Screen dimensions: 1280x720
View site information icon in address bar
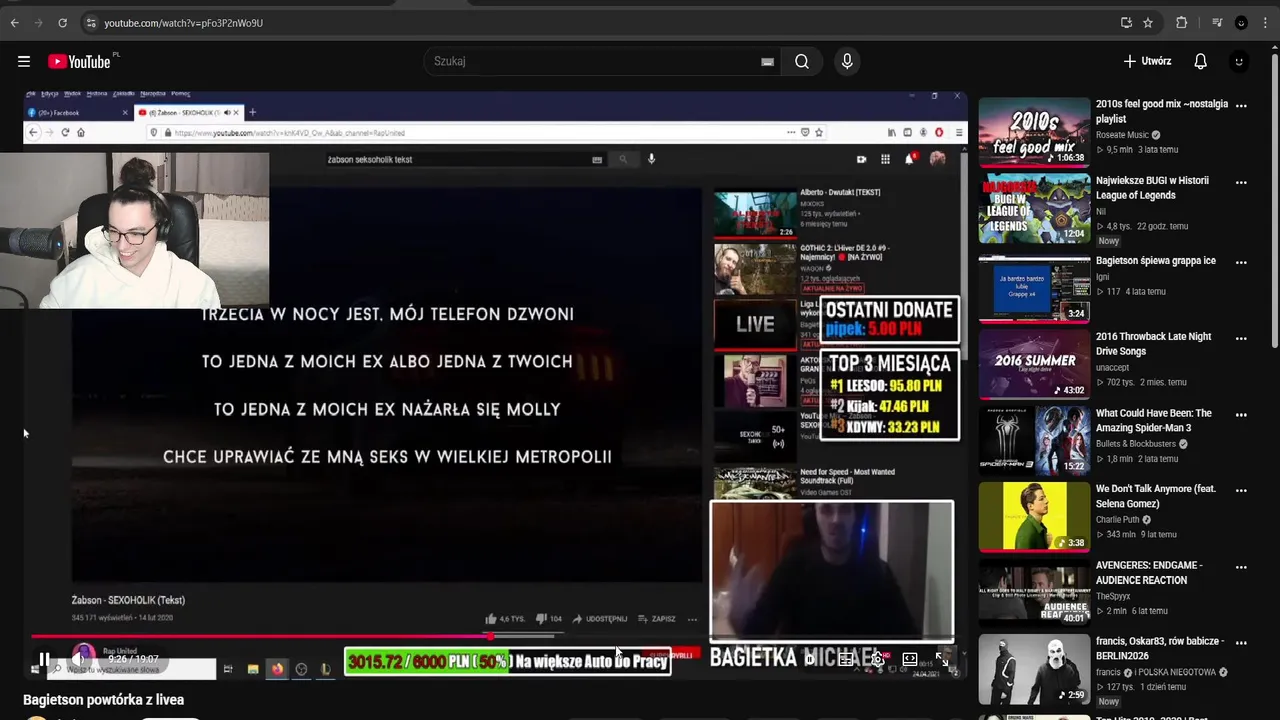(x=90, y=22)
